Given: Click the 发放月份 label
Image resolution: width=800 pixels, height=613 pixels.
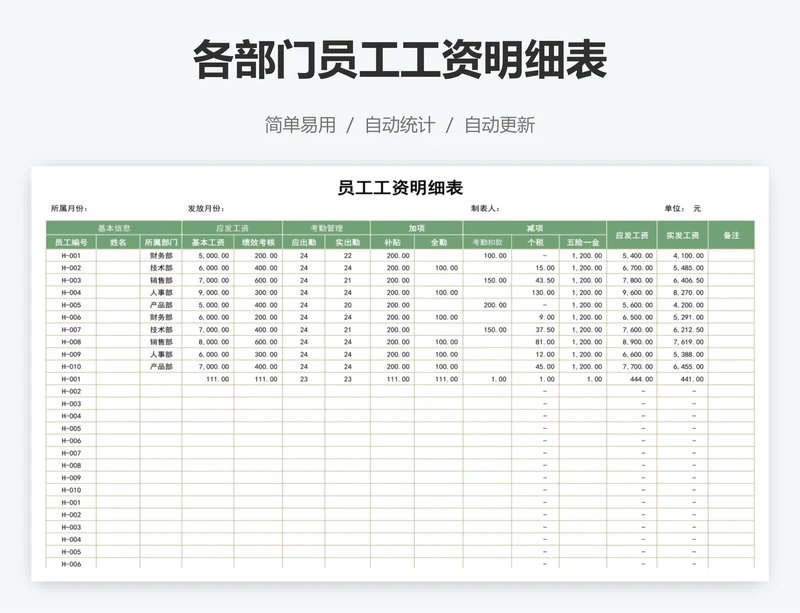Looking at the screenshot, I should coord(206,208).
